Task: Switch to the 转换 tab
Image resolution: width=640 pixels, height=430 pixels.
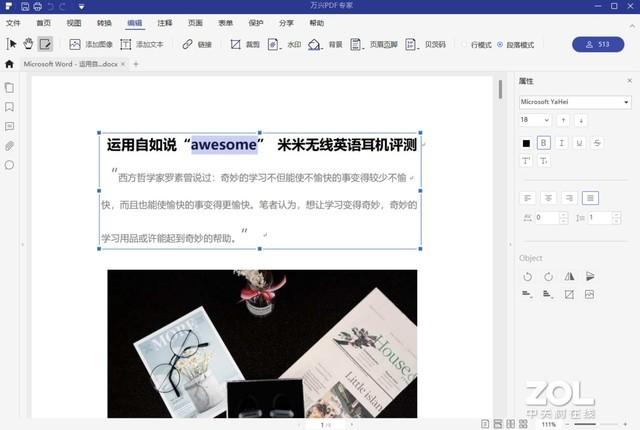Action: [104, 23]
